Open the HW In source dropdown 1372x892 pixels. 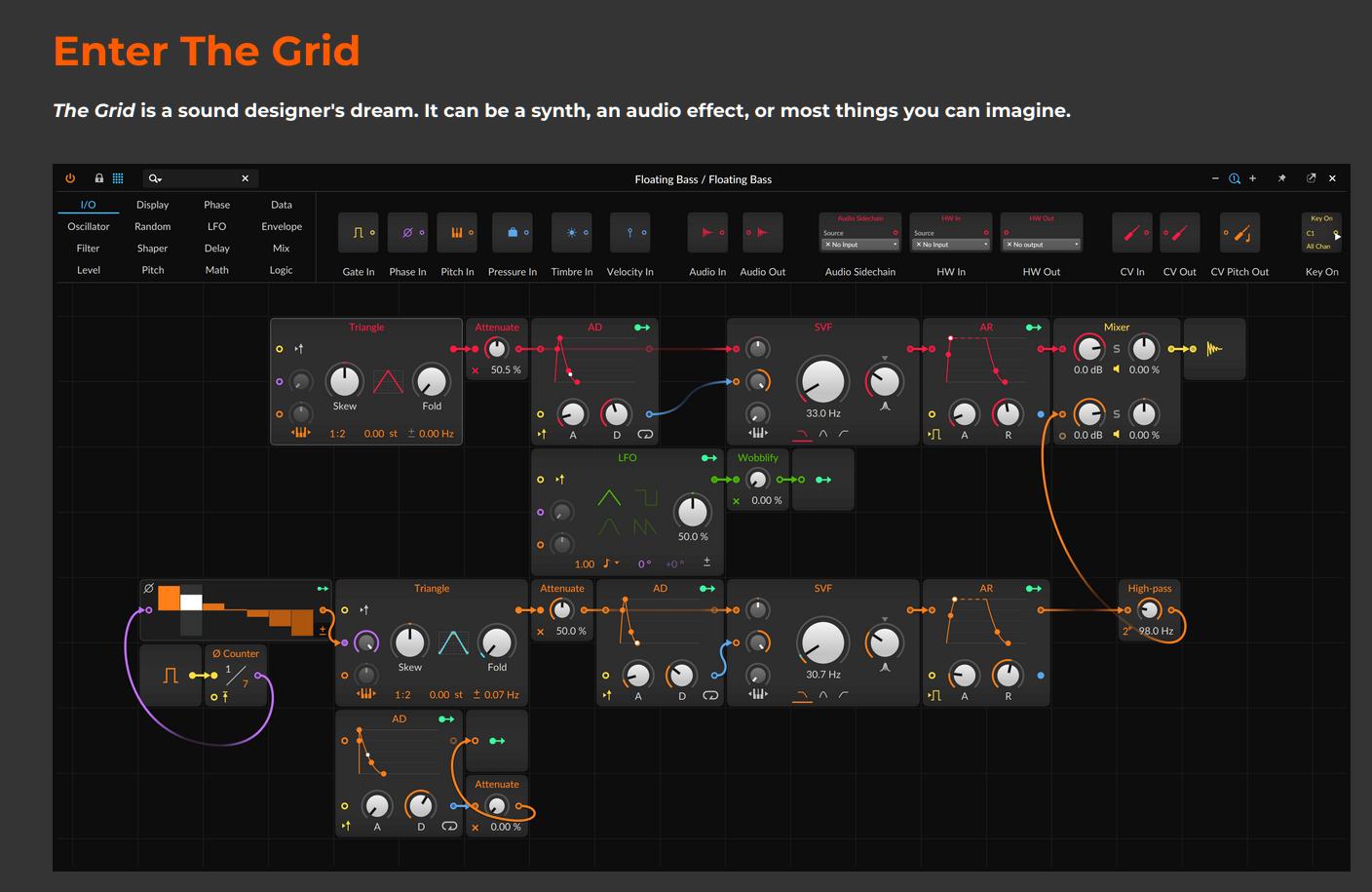coord(951,245)
